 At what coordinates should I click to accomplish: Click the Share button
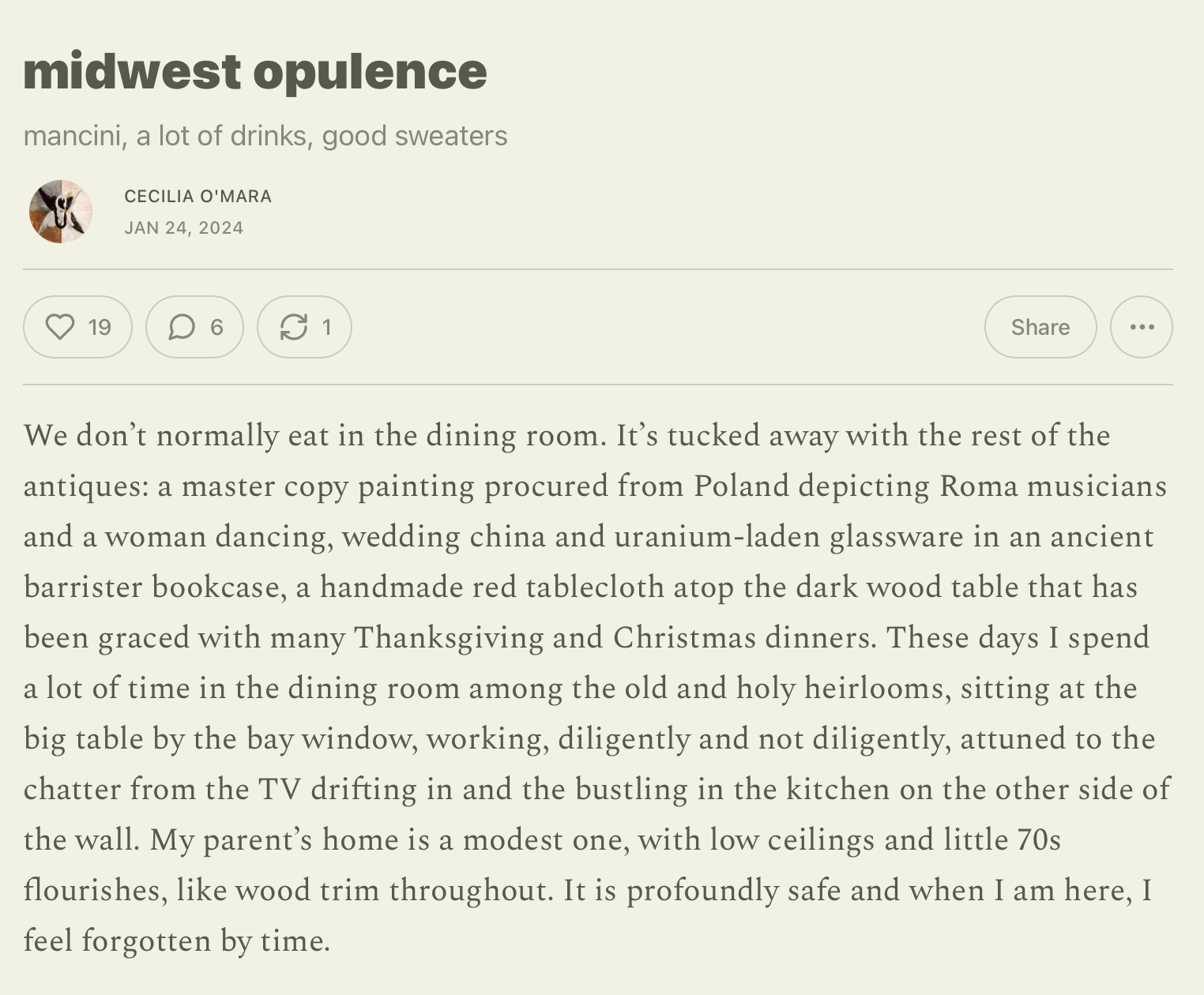pos(1040,327)
